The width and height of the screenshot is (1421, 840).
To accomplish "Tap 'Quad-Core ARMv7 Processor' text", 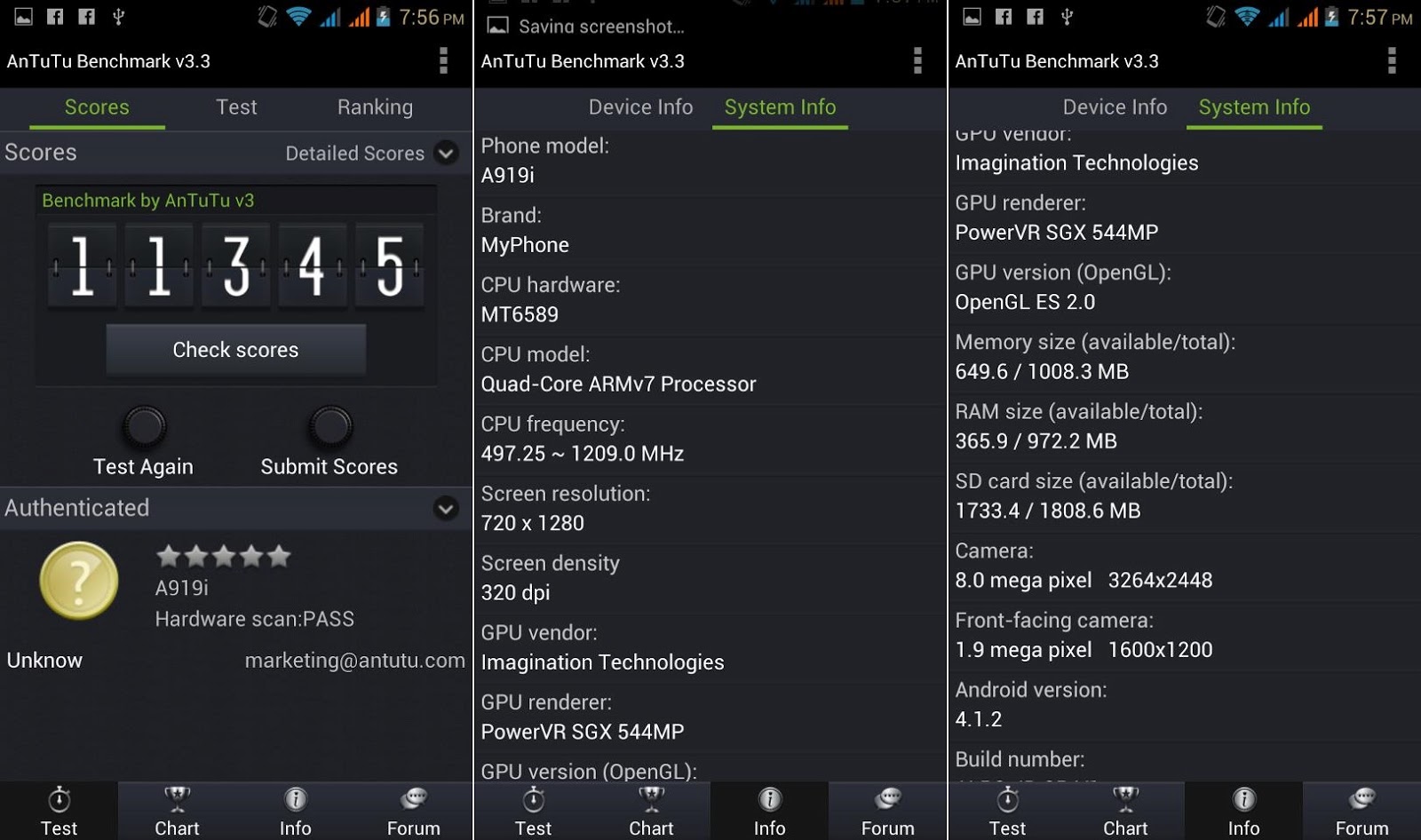I will [618, 384].
